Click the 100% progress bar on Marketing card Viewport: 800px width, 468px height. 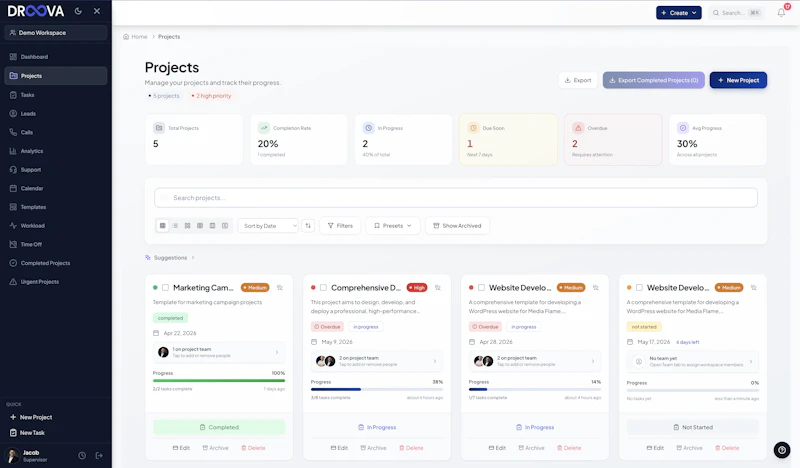tap(219, 380)
